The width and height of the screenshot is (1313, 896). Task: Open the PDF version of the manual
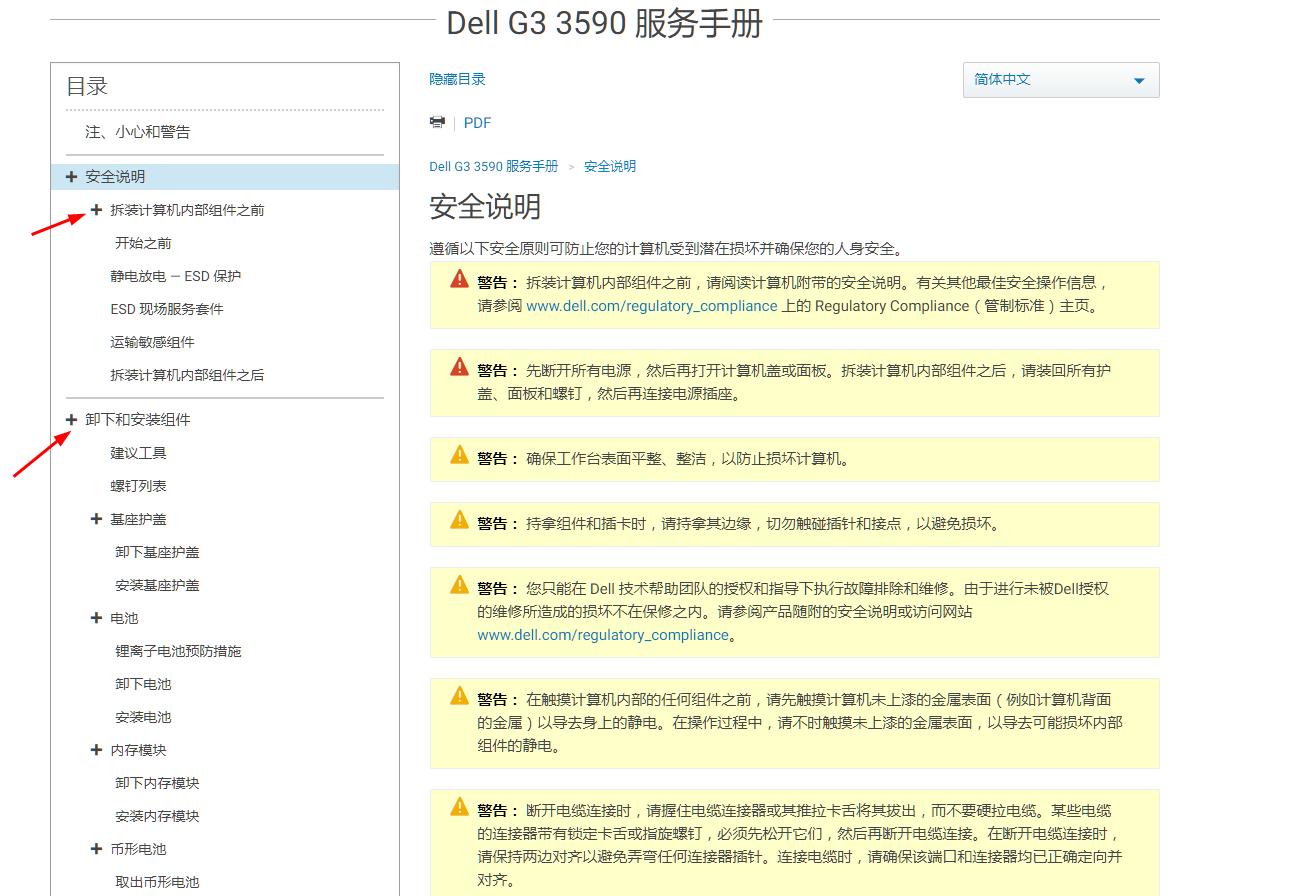(477, 122)
